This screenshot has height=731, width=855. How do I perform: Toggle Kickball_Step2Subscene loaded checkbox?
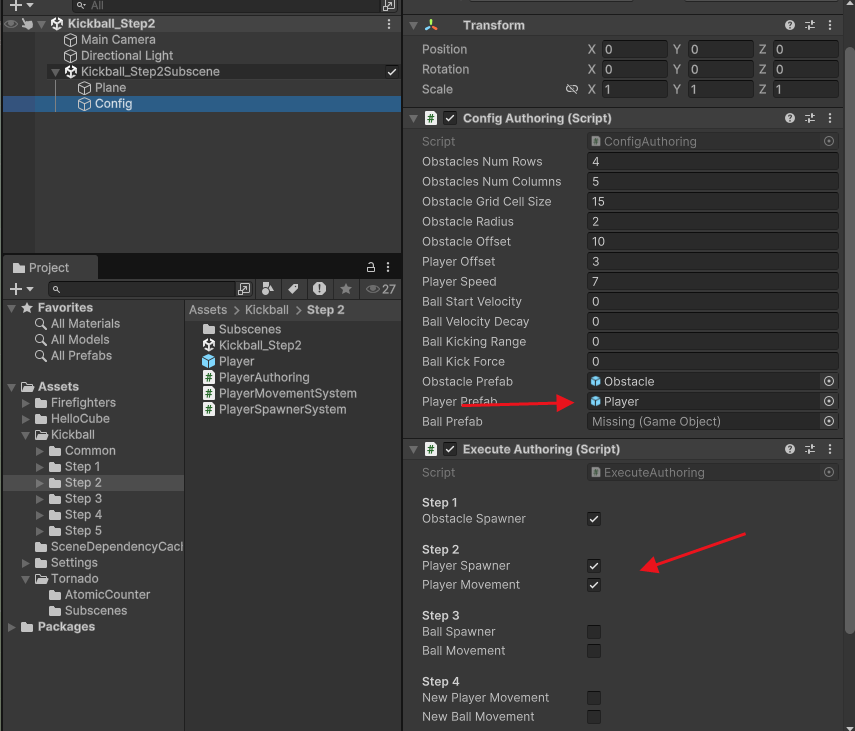pyautogui.click(x=392, y=72)
